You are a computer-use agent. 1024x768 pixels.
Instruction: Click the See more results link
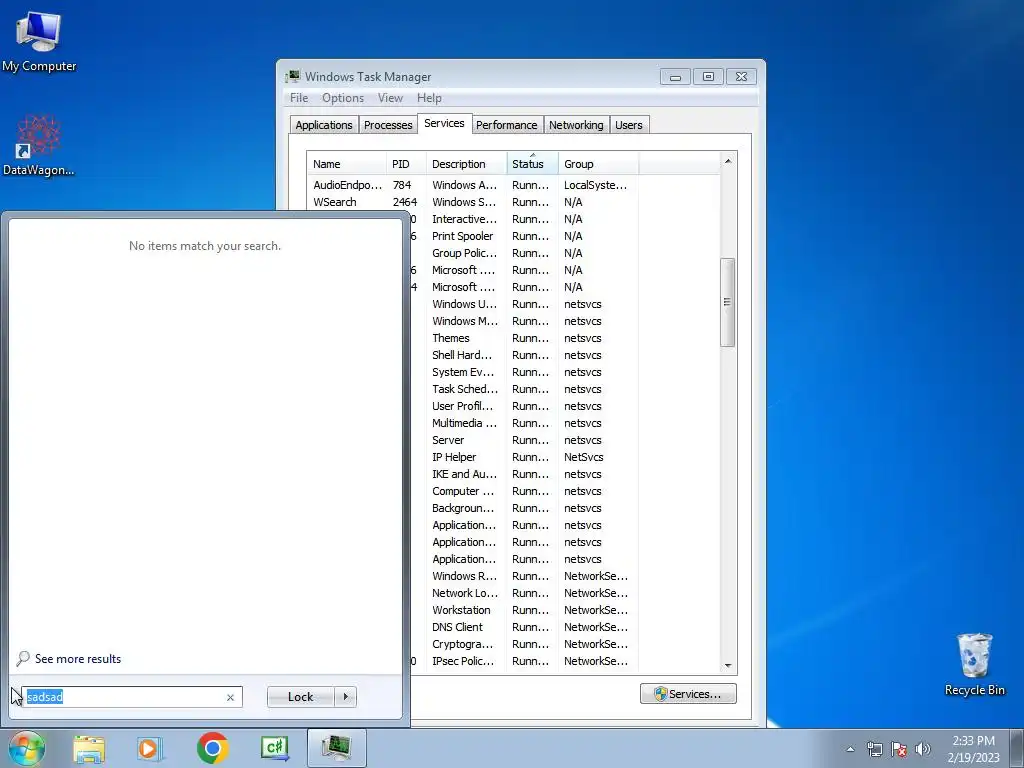point(78,659)
